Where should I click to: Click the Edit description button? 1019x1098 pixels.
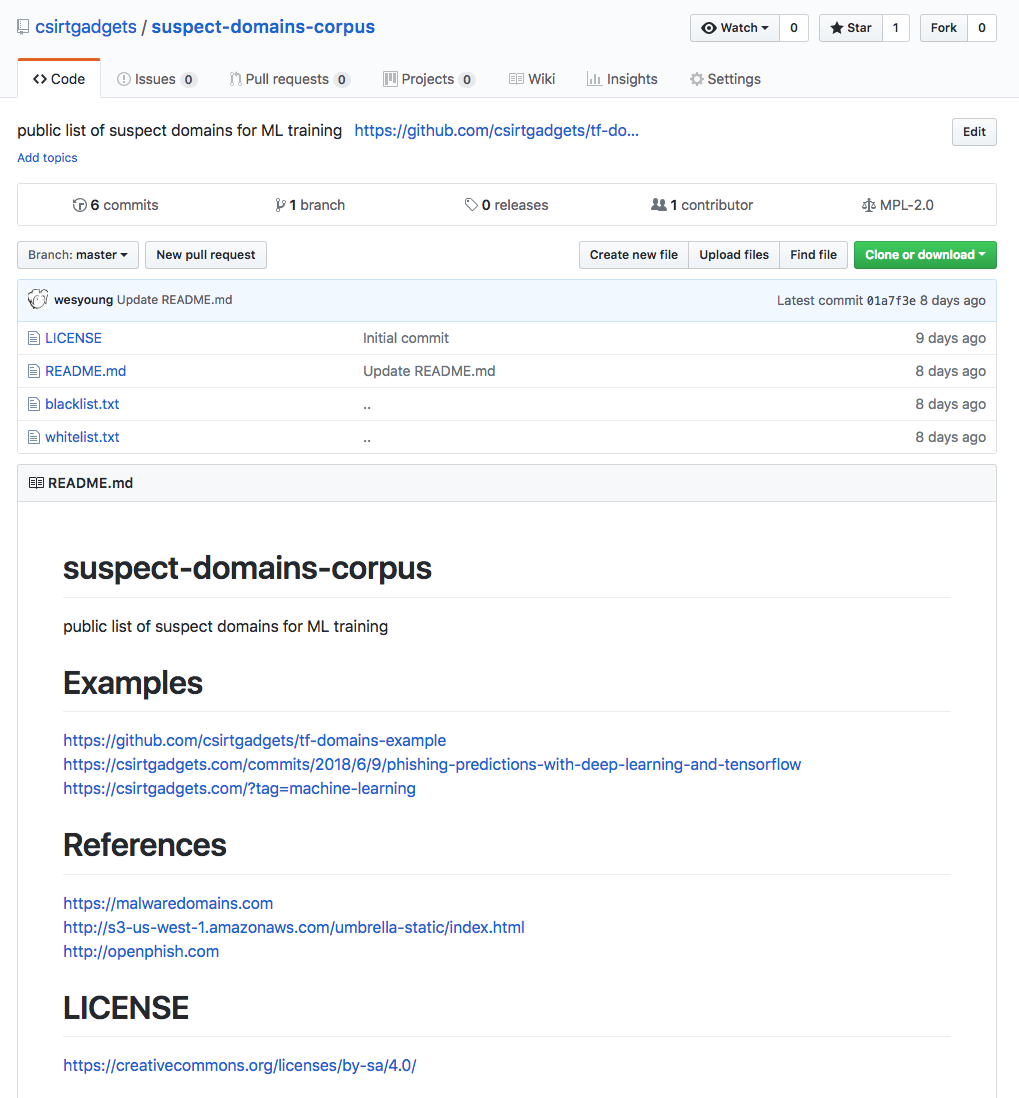pyautogui.click(x=974, y=132)
